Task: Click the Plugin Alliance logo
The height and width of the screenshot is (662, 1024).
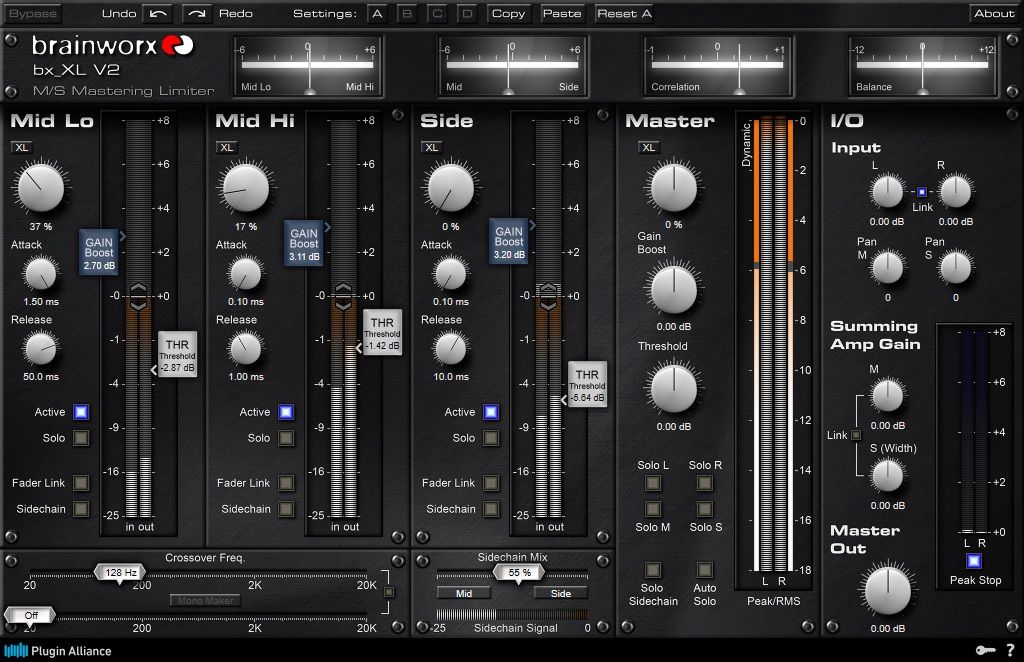Action: tap(57, 651)
